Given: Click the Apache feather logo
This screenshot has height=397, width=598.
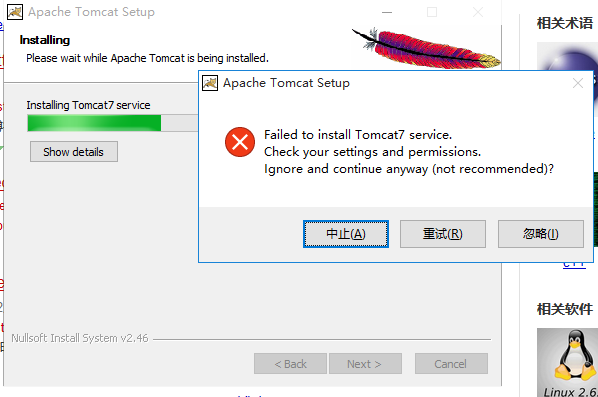Looking at the screenshot, I should (x=426, y=49).
